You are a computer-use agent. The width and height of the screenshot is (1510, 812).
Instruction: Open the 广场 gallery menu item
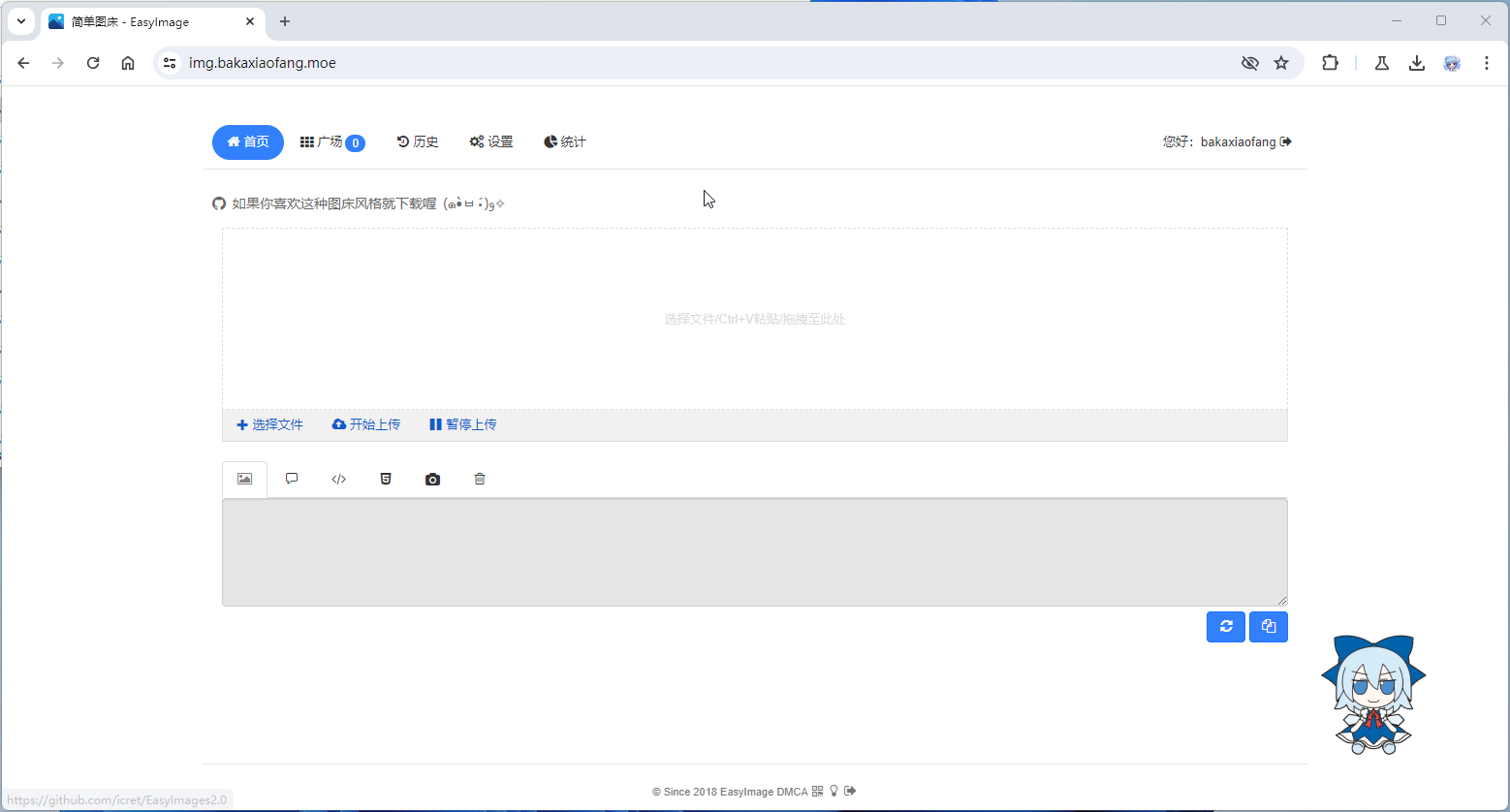coord(331,142)
